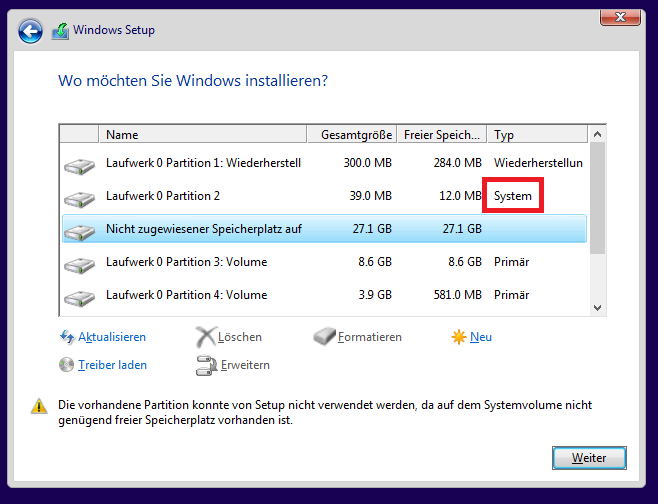Image resolution: width=658 pixels, height=504 pixels.
Task: Proceed with the Weiter button
Action: tap(589, 458)
